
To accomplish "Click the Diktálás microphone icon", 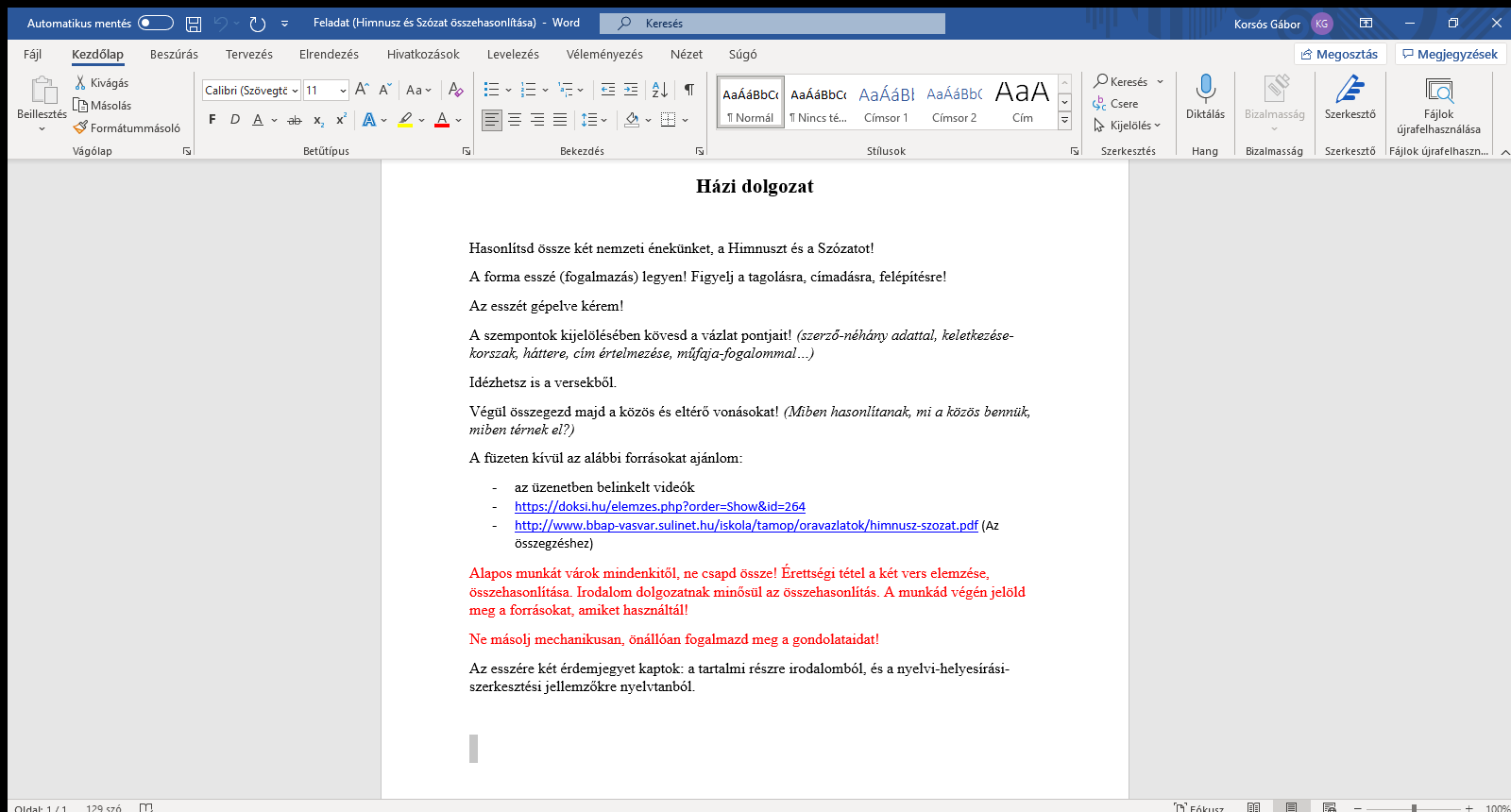I will click(1205, 89).
